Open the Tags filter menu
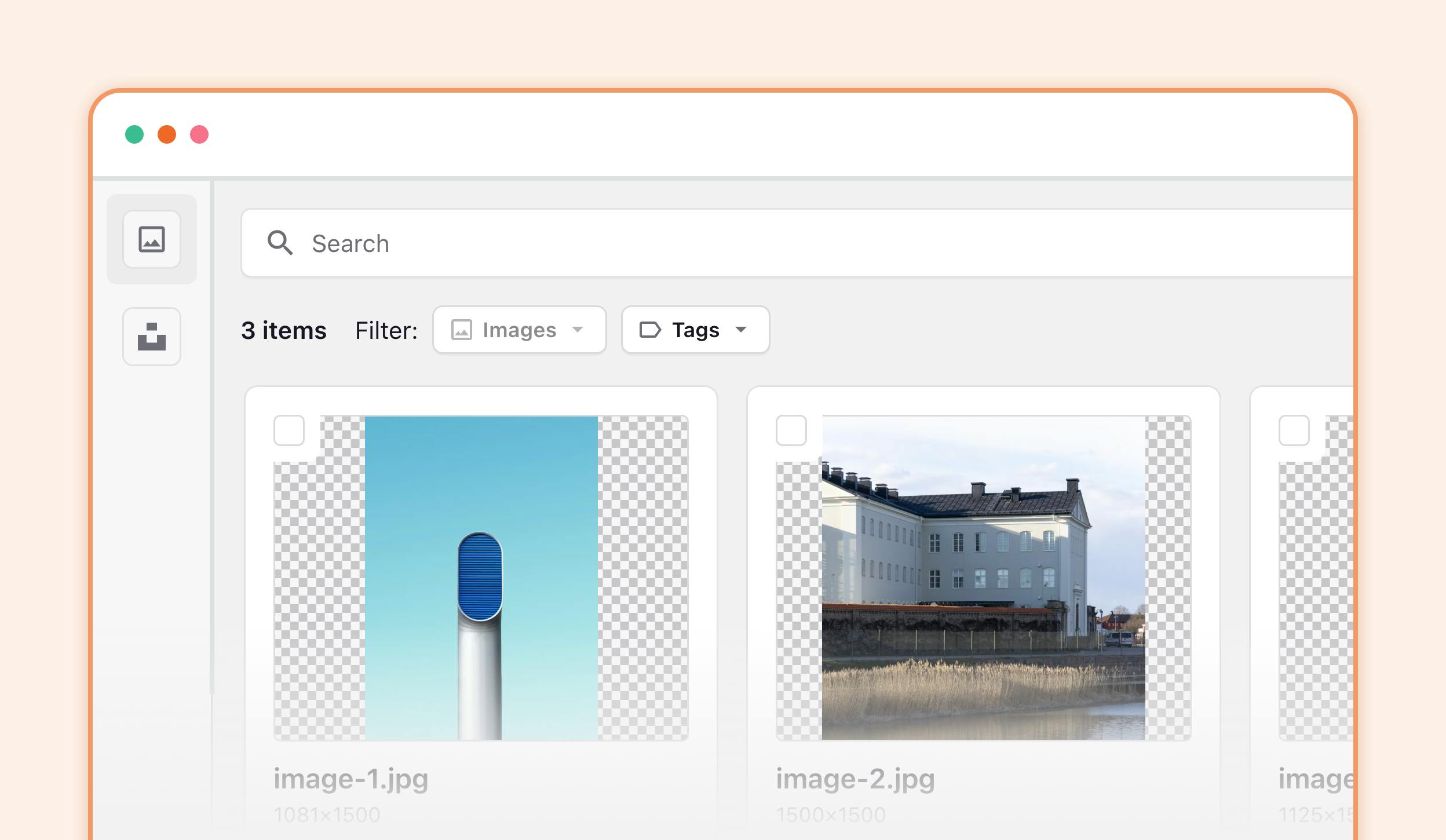 point(695,330)
